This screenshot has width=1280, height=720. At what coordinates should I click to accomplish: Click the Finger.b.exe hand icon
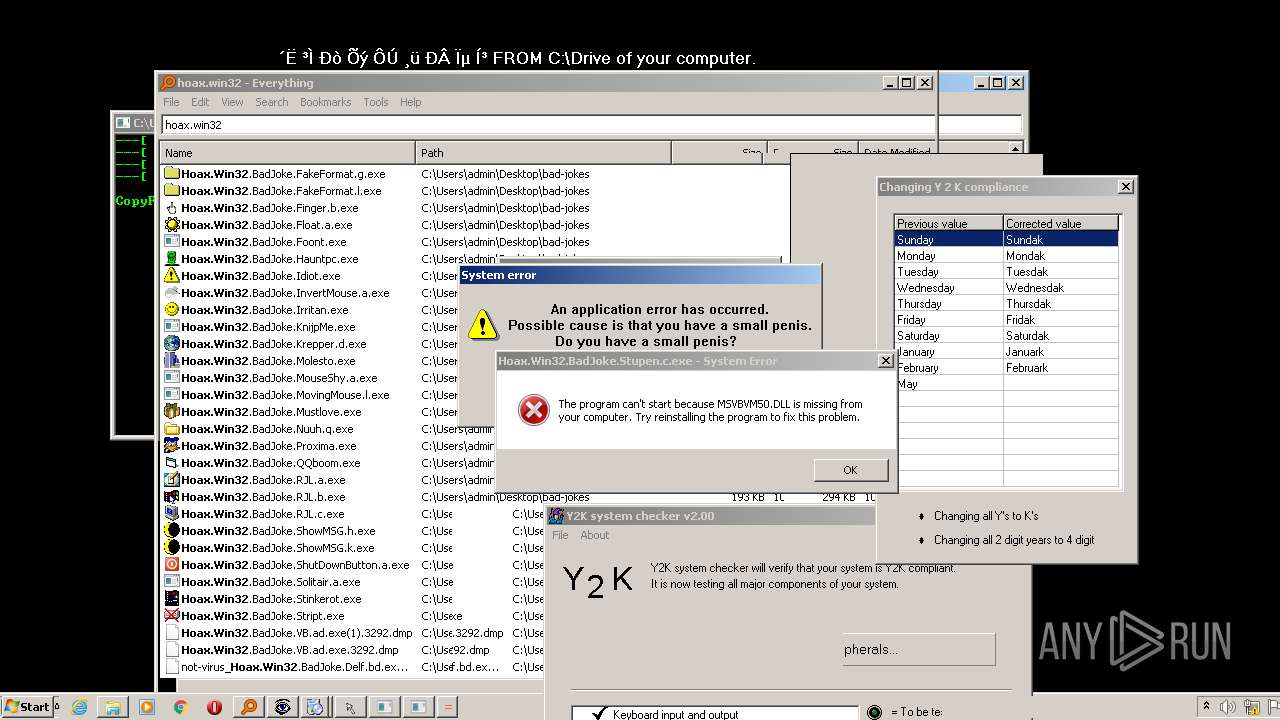pyautogui.click(x=172, y=208)
